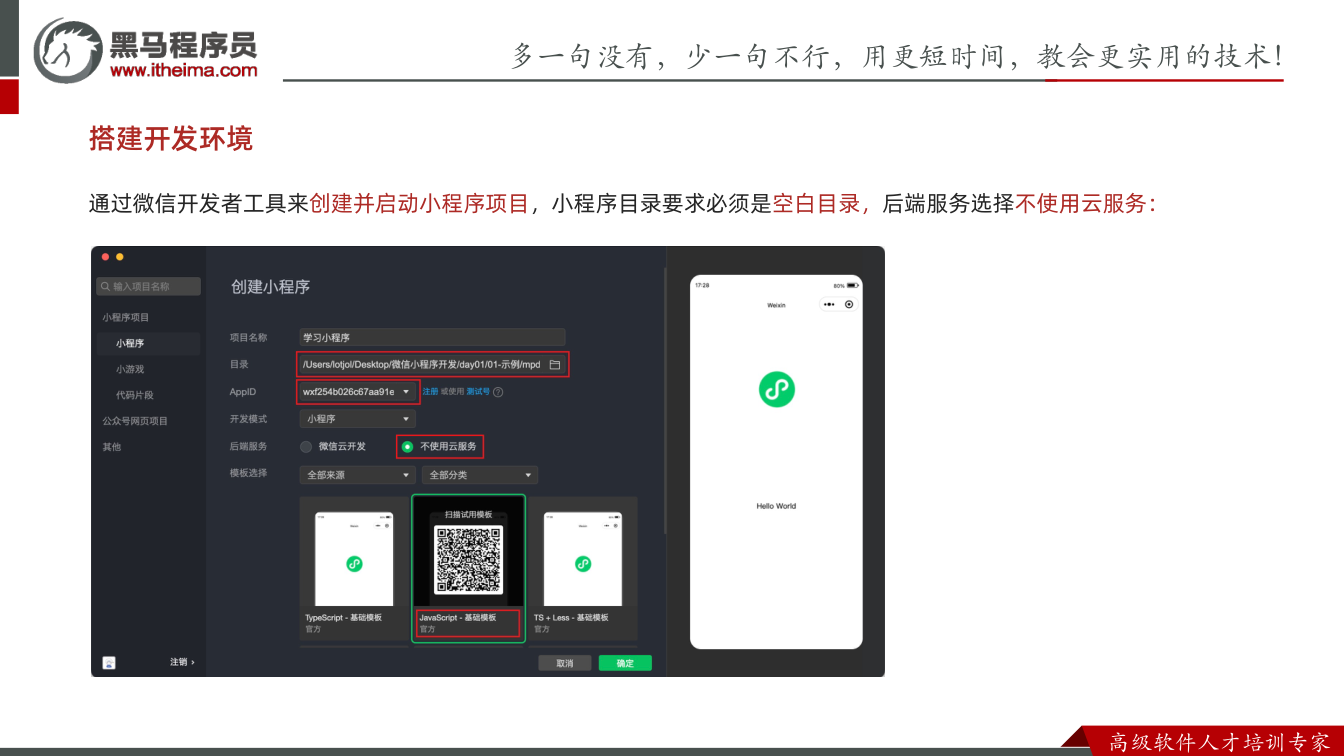Choose the TS + Less - 基础模板 template
The width and height of the screenshot is (1344, 756).
pos(583,568)
